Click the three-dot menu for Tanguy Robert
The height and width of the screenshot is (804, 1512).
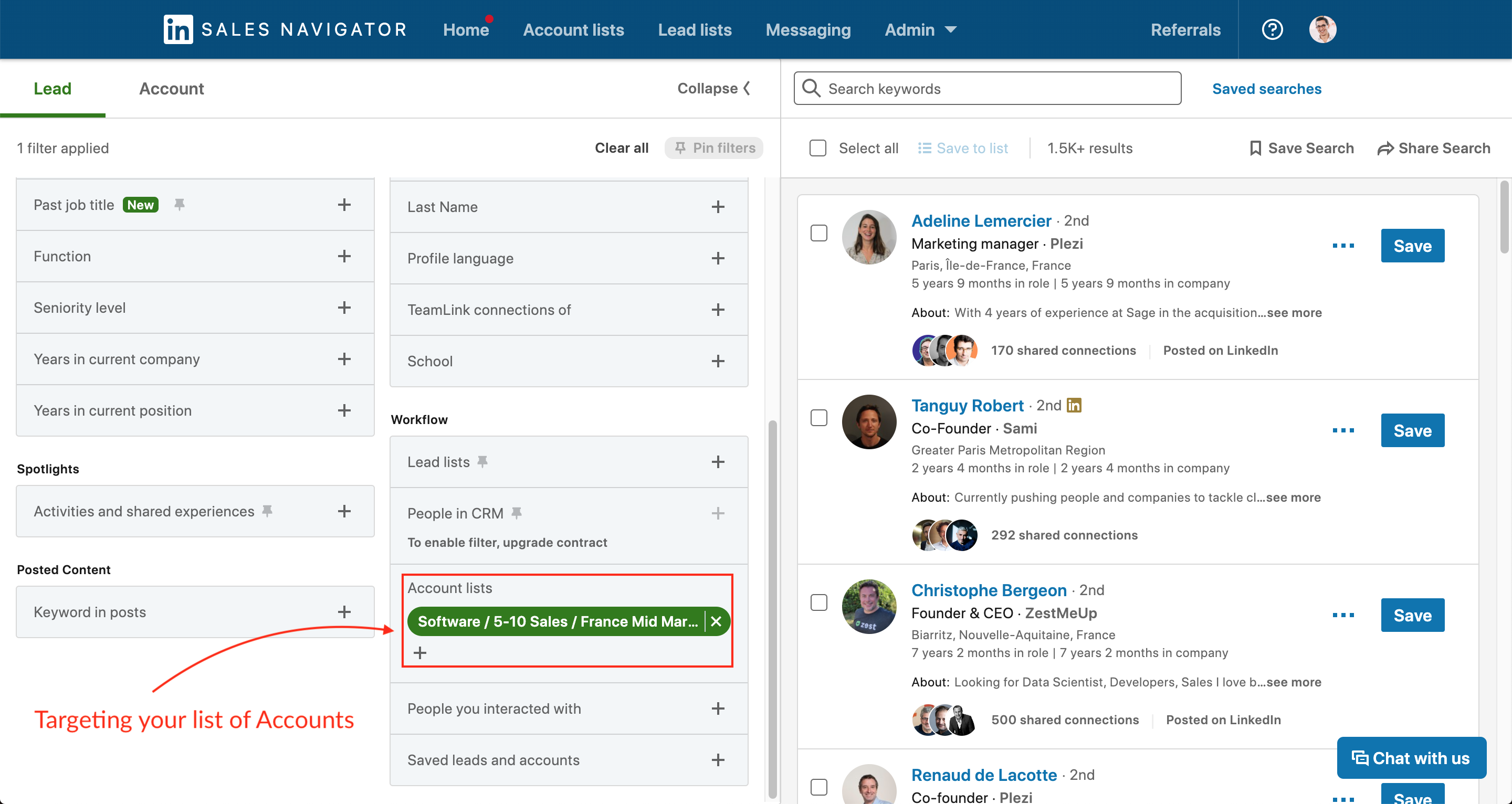click(1344, 430)
